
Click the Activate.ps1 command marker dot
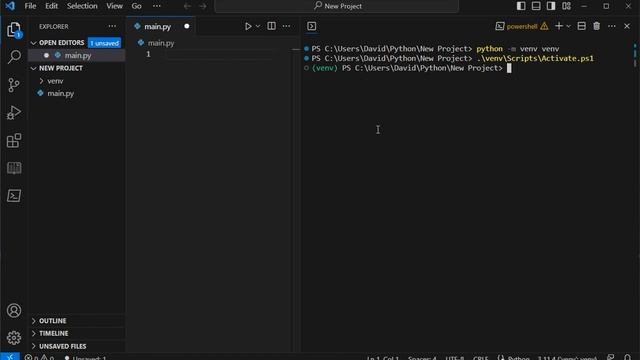[x=307, y=58]
